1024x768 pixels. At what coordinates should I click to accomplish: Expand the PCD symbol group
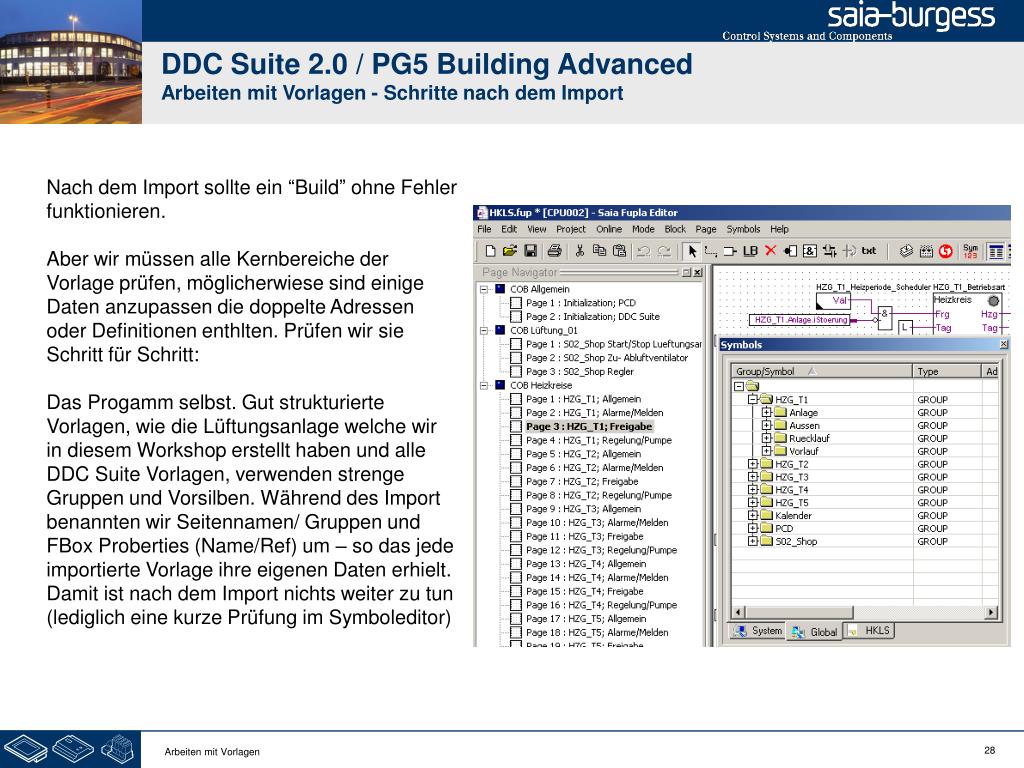coord(752,528)
